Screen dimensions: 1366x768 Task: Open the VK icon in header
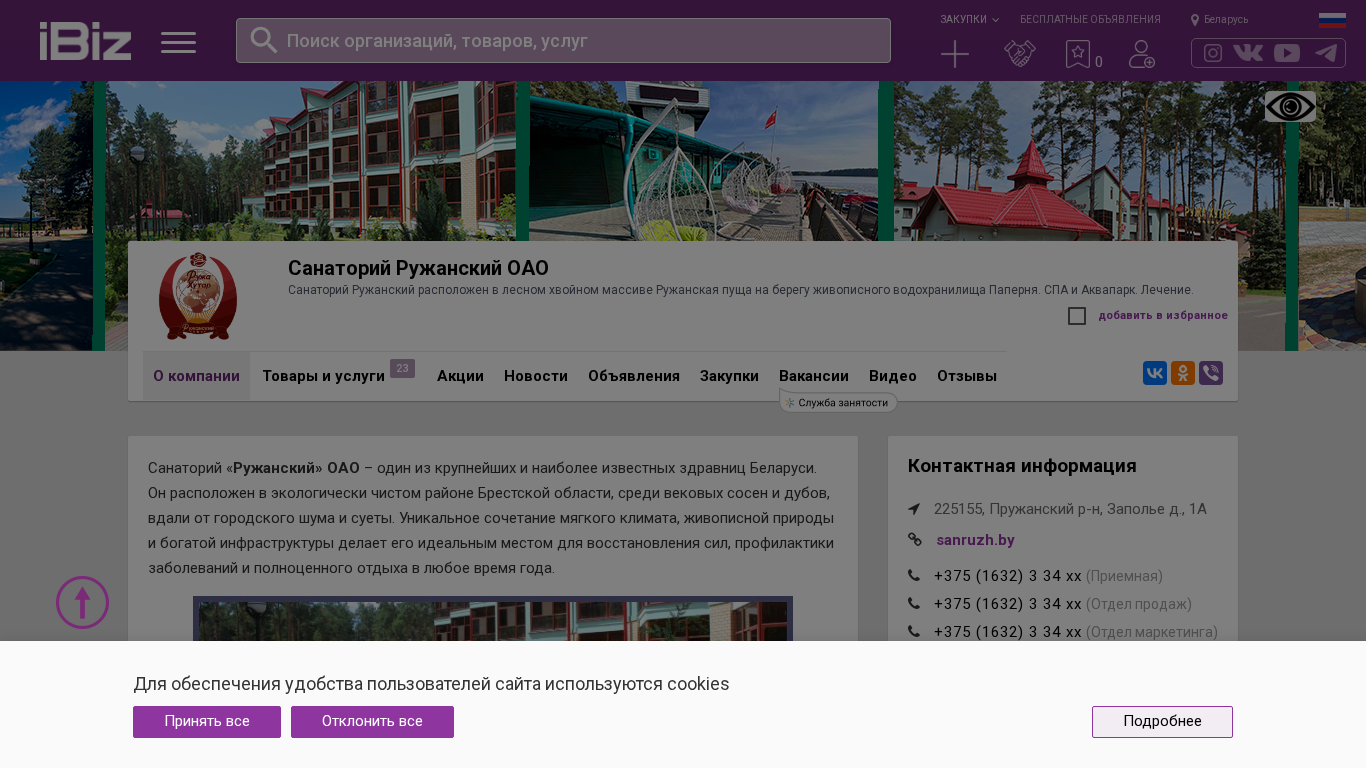pyautogui.click(x=1248, y=53)
